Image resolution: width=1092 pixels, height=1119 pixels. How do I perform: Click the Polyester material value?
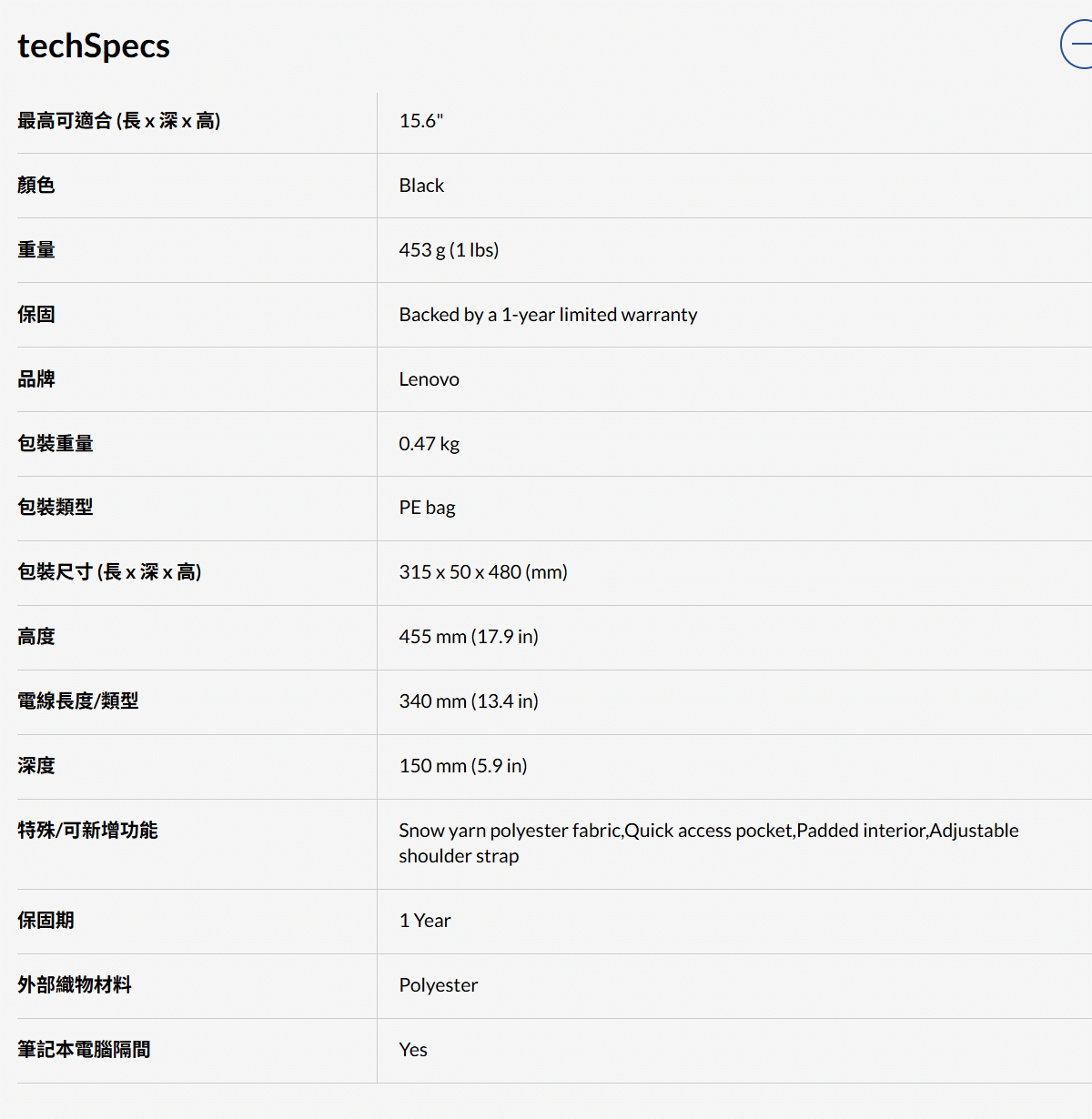pos(438,985)
